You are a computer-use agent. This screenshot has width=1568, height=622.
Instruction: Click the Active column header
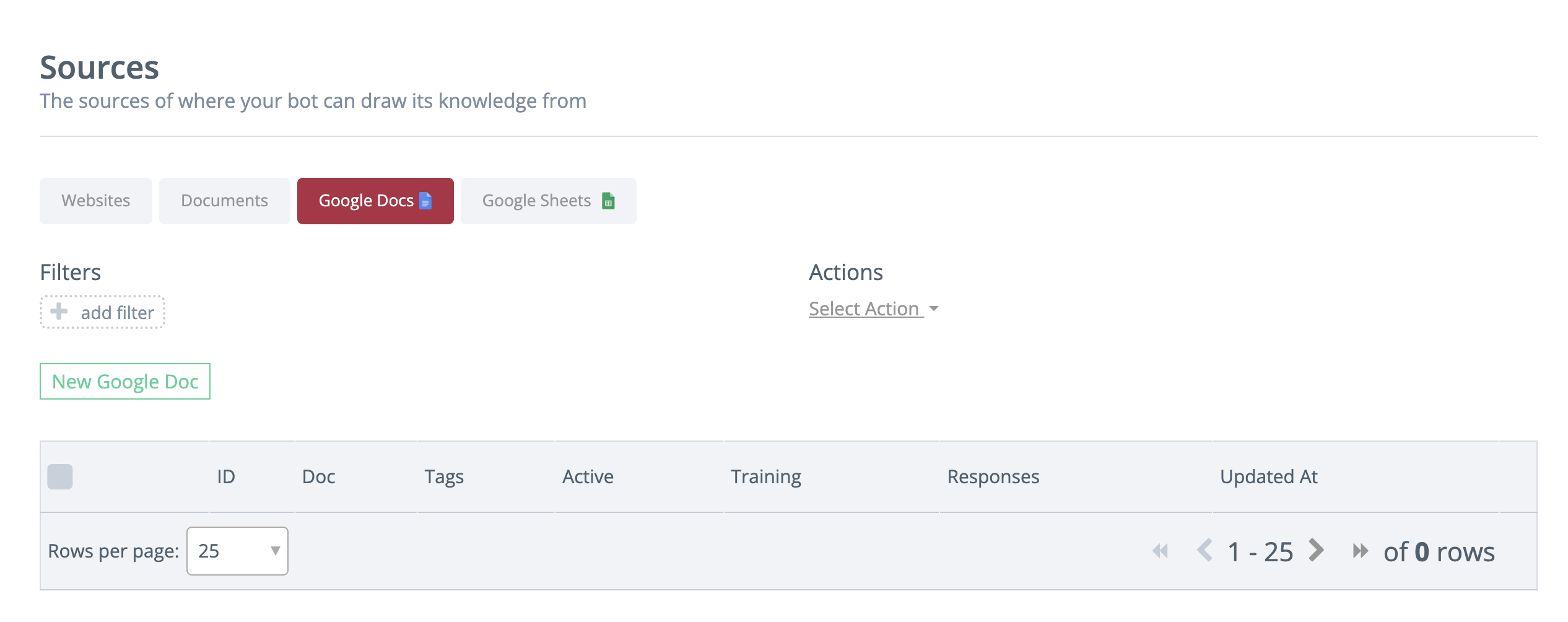(x=588, y=476)
